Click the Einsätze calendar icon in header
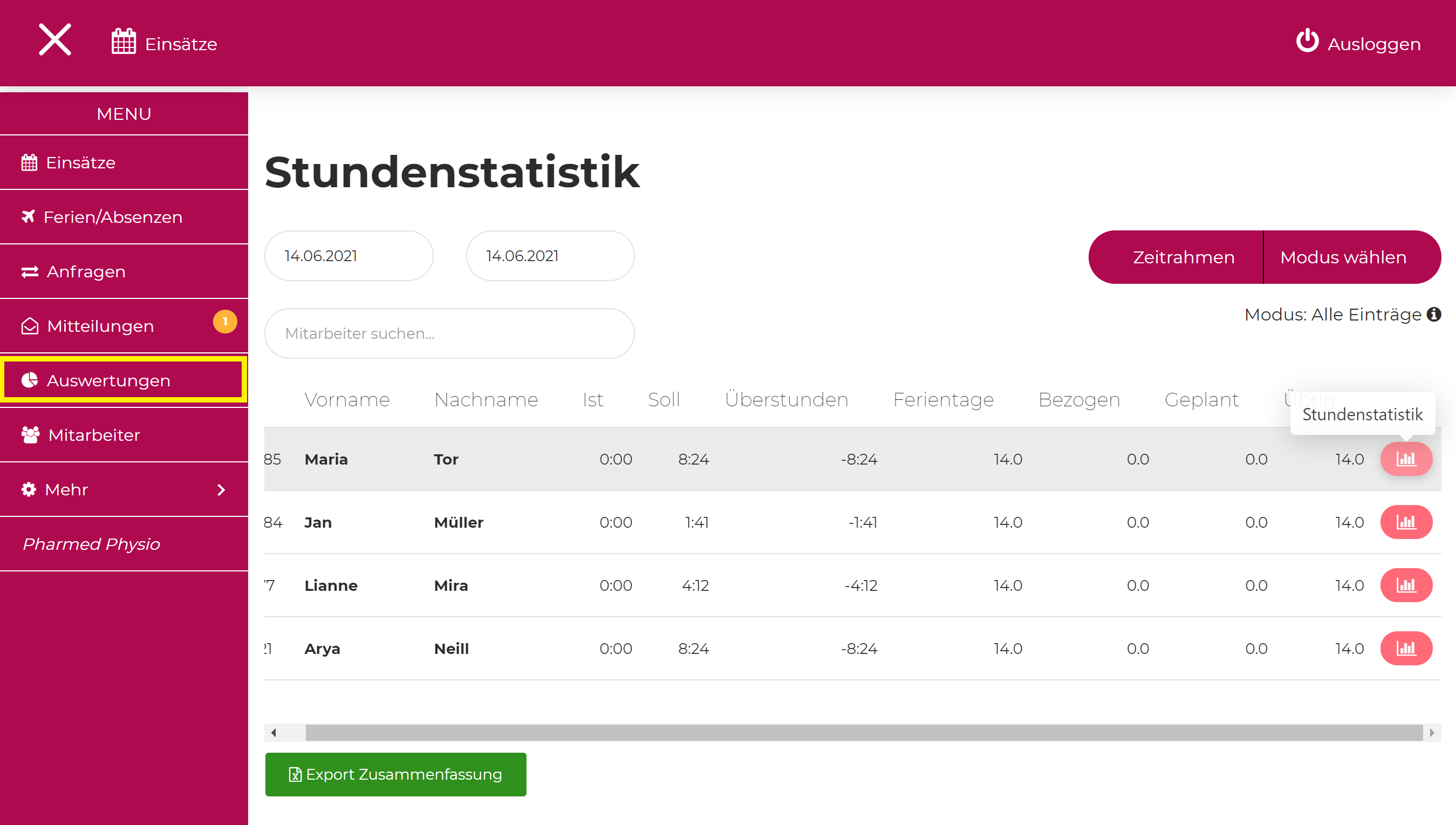Viewport: 1456px width, 825px height. 124,42
